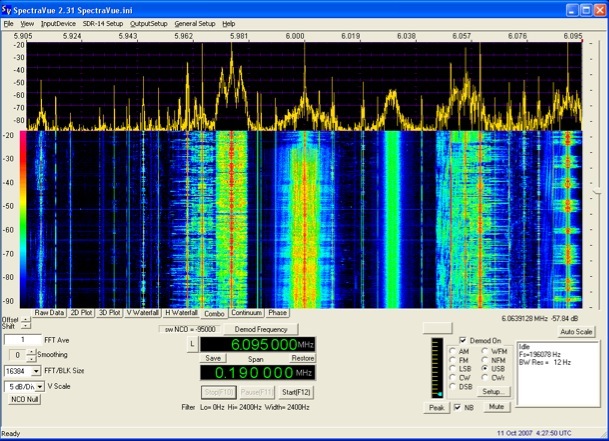Click the SpectraVue icon in title bar
Screen dimensions: 609x441
(7, 10)
